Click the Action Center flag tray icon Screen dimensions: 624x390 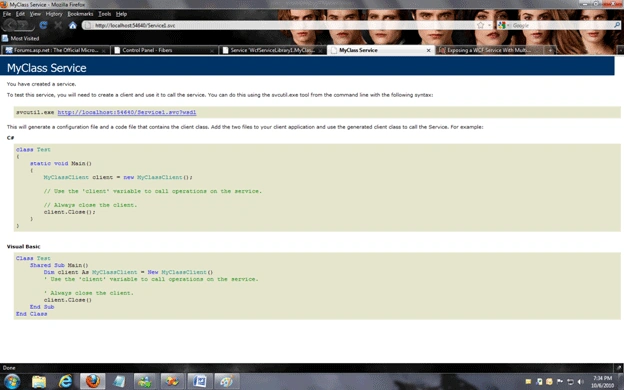(560, 382)
